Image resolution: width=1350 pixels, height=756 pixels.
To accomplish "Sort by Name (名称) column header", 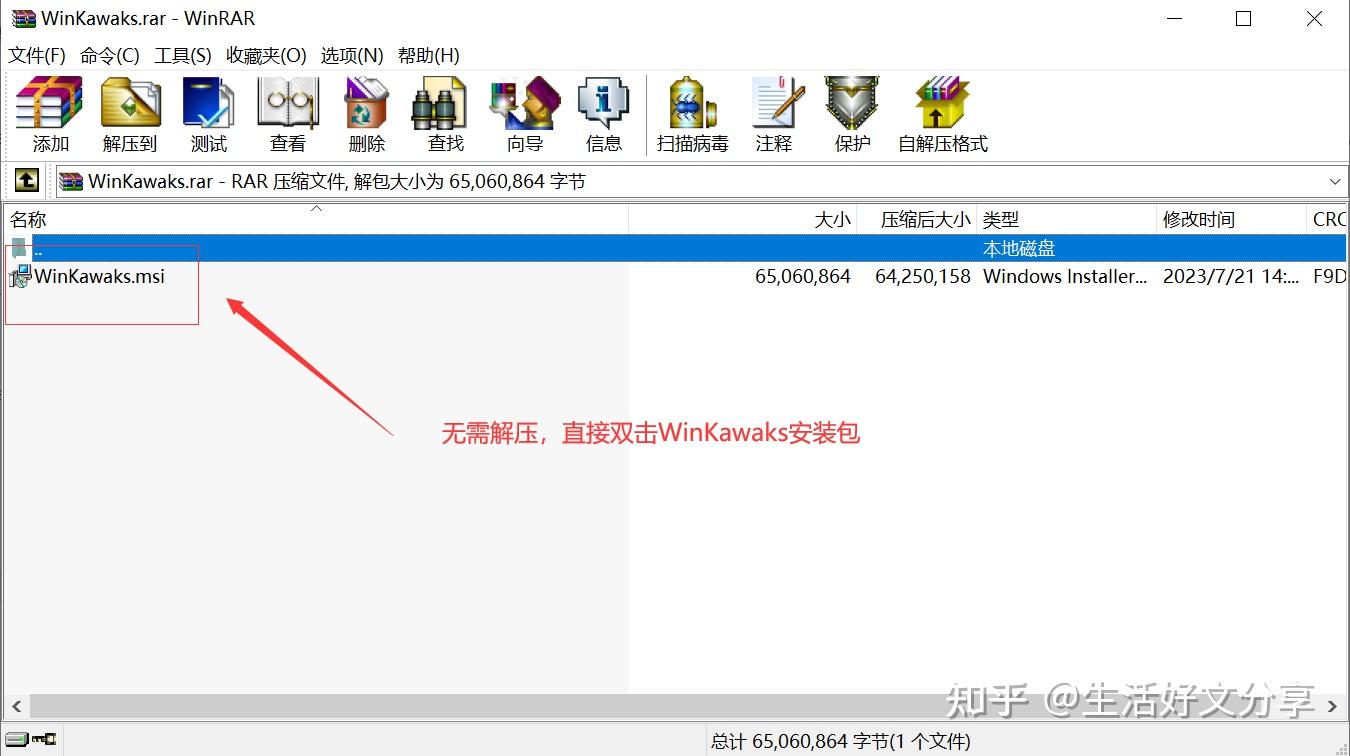I will point(315,220).
